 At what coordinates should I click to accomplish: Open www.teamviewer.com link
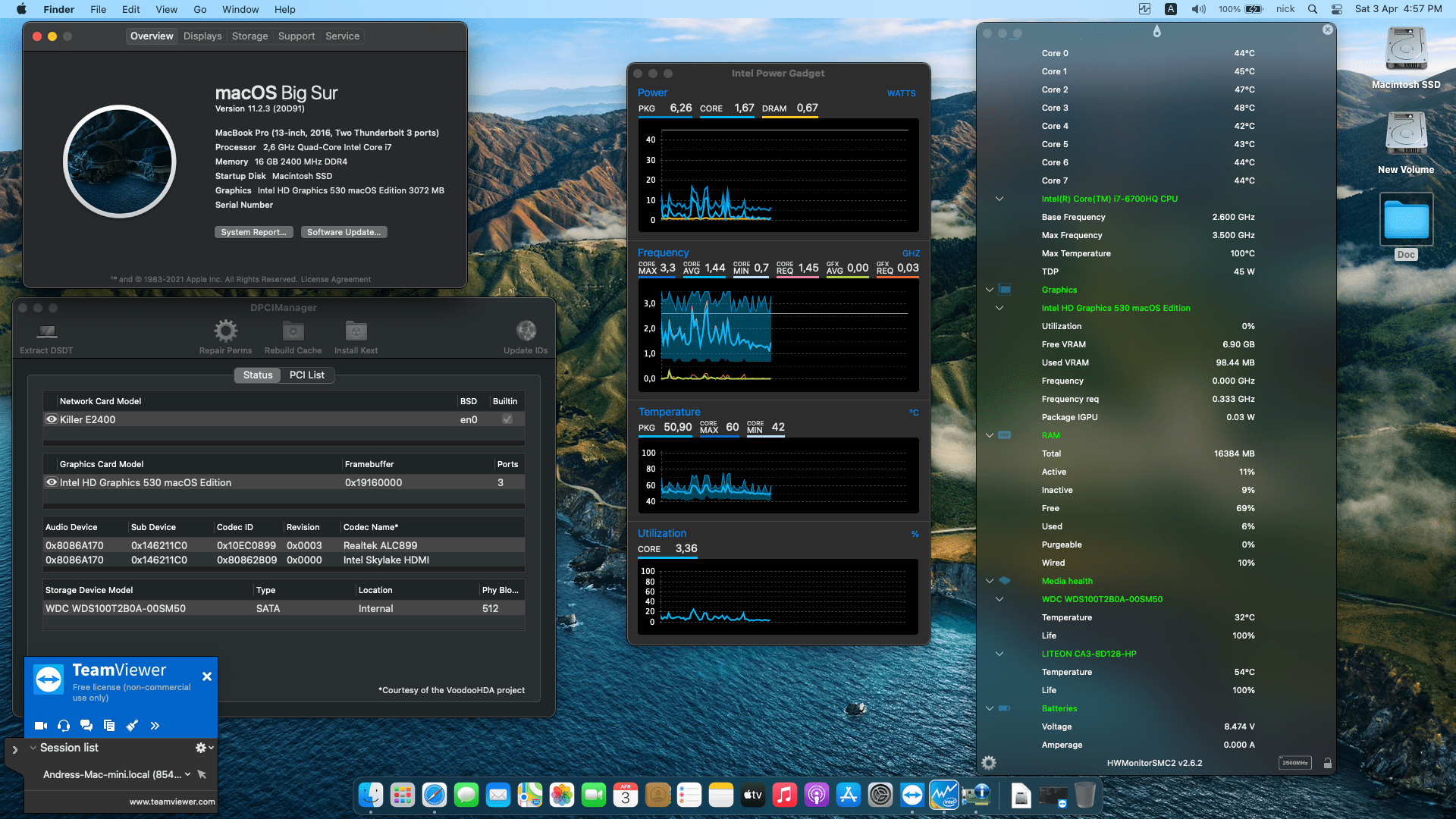pos(172,802)
